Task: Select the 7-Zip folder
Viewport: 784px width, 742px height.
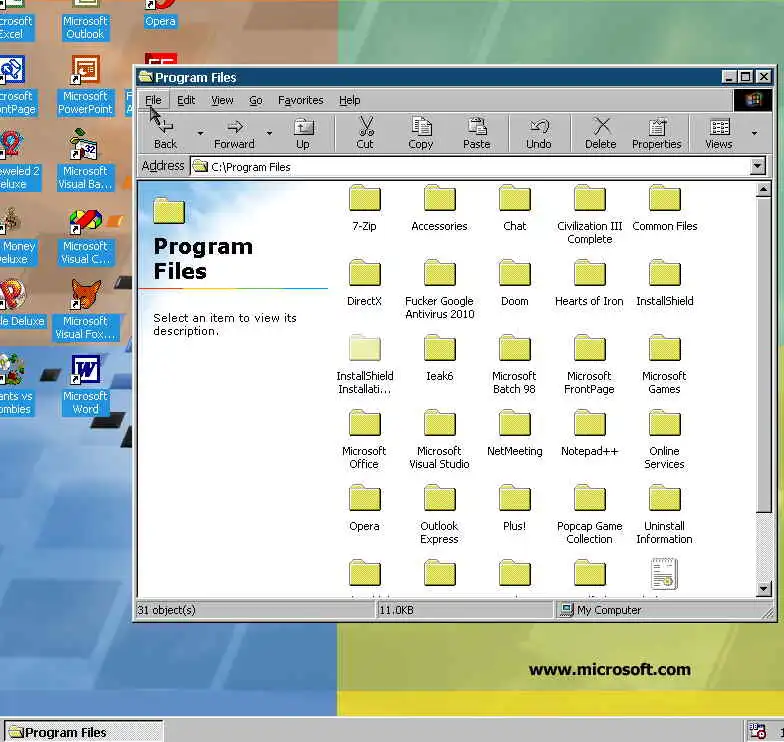Action: pyautogui.click(x=364, y=208)
